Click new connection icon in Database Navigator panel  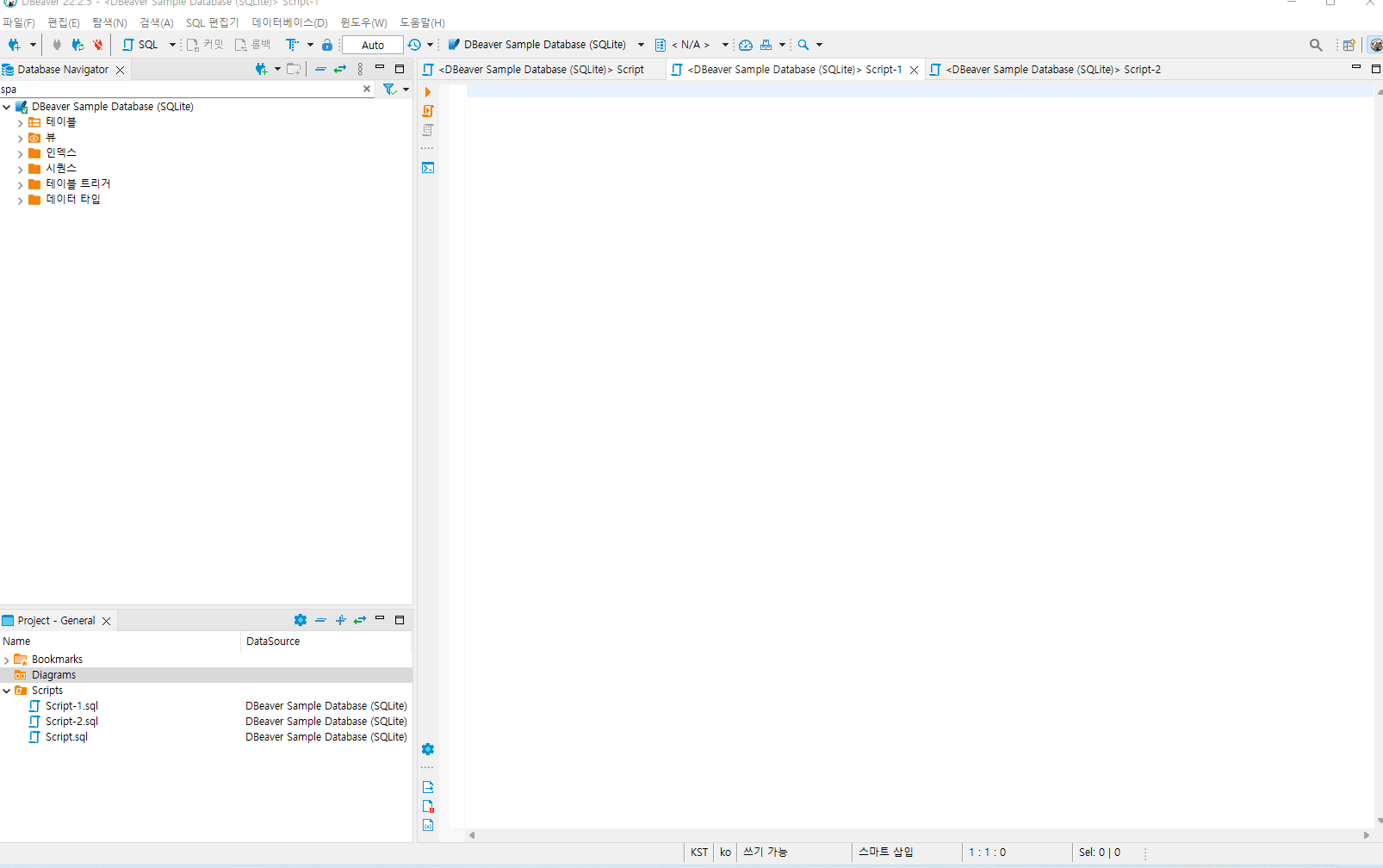point(261,69)
